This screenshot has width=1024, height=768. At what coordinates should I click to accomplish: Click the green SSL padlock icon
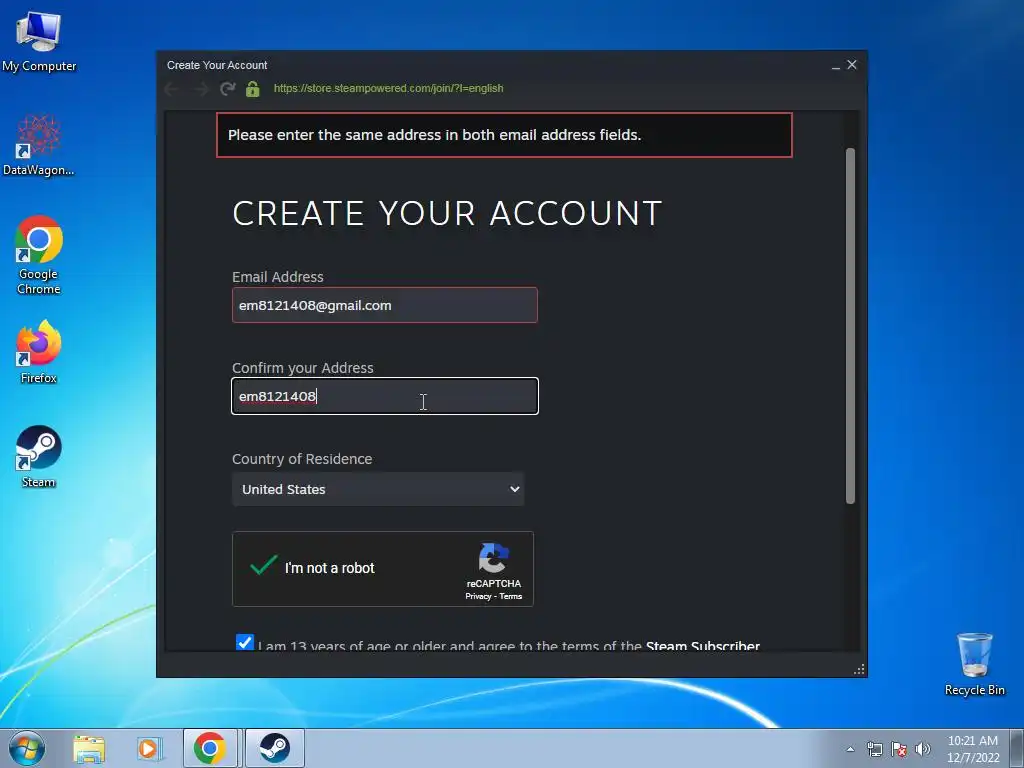coord(253,89)
